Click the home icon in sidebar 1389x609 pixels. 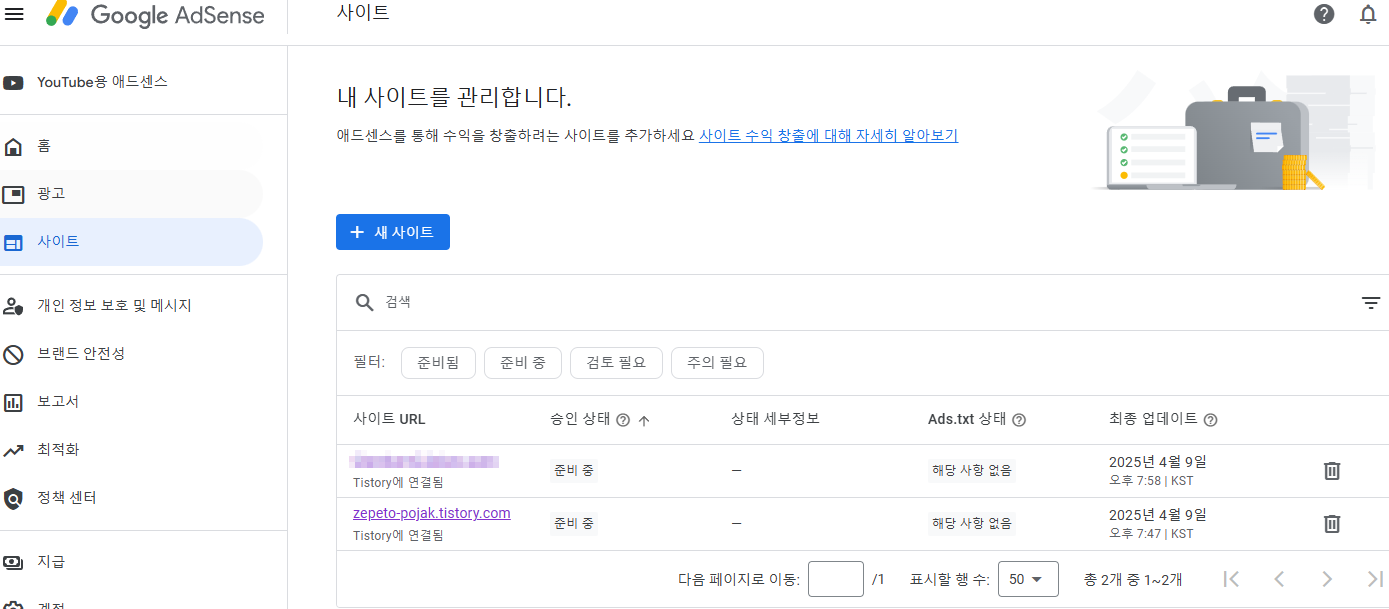point(13,147)
